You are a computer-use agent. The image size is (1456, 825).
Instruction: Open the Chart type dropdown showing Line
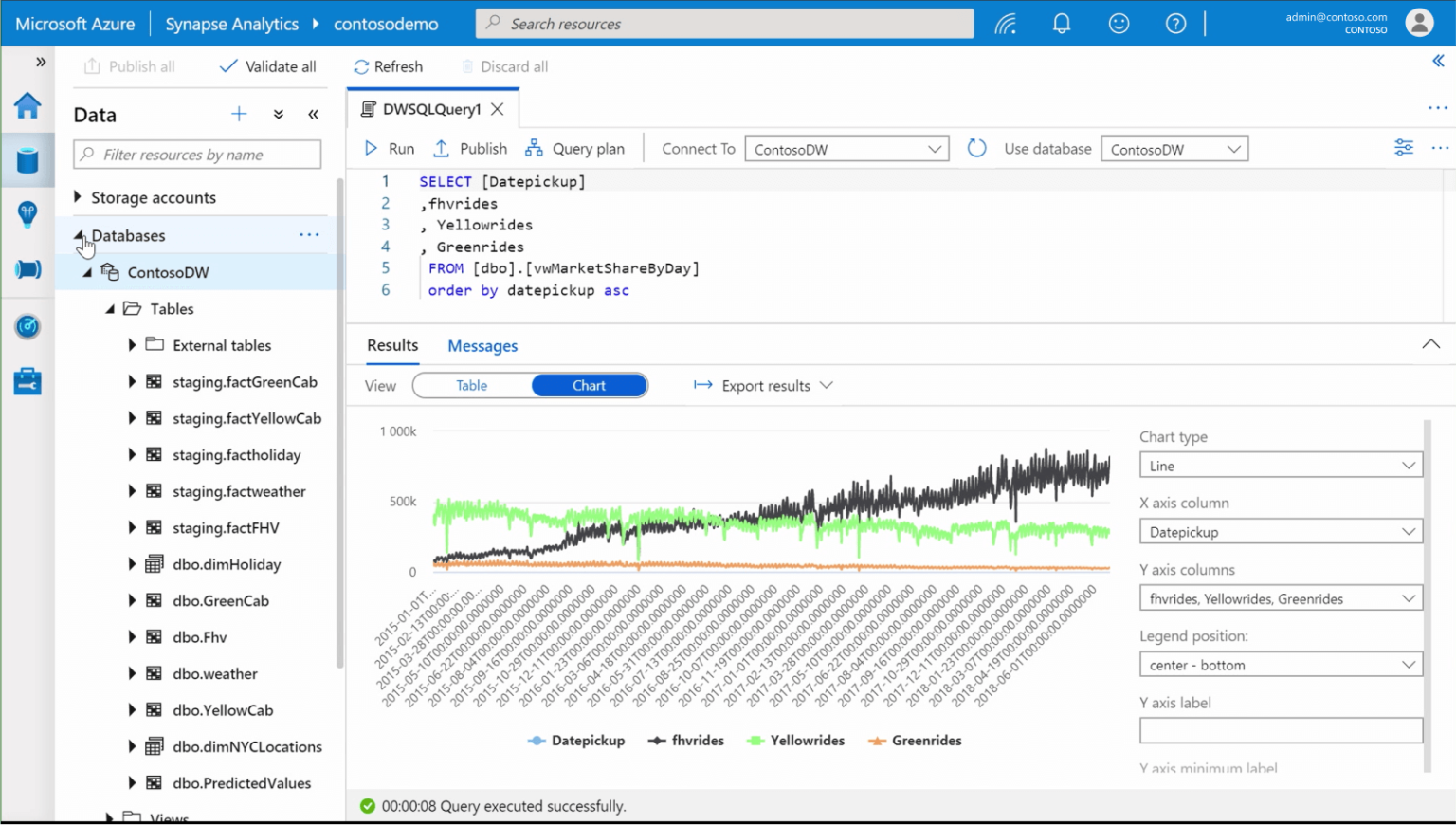[1281, 465]
